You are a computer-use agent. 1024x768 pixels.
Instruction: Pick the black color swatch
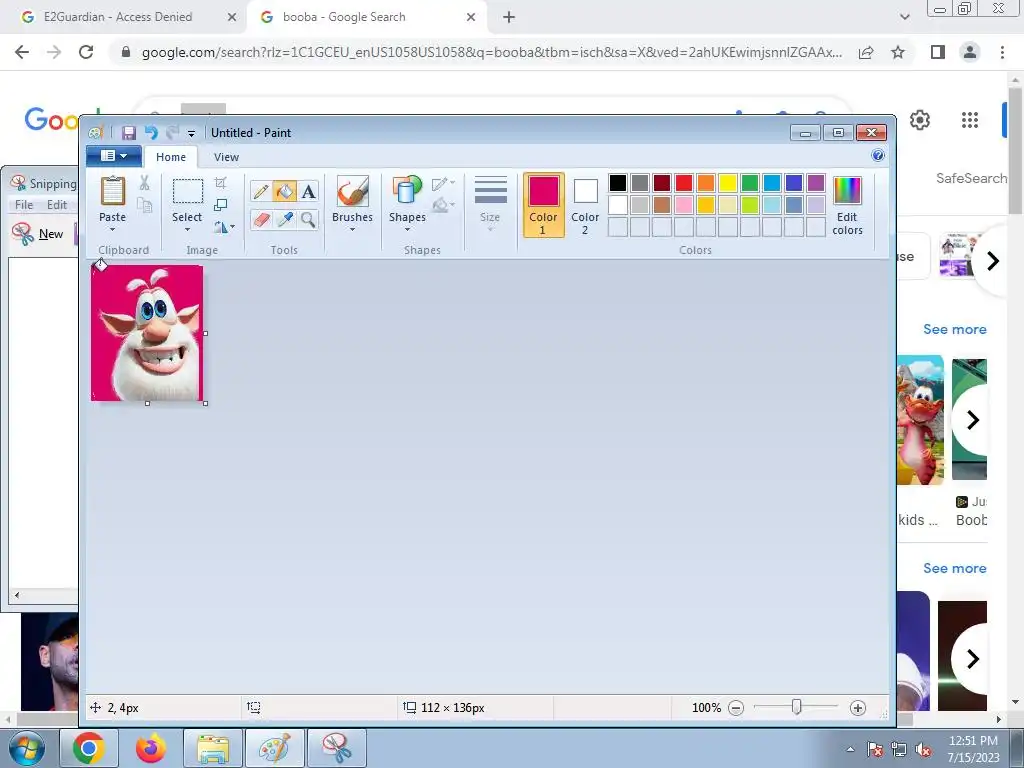coord(618,183)
